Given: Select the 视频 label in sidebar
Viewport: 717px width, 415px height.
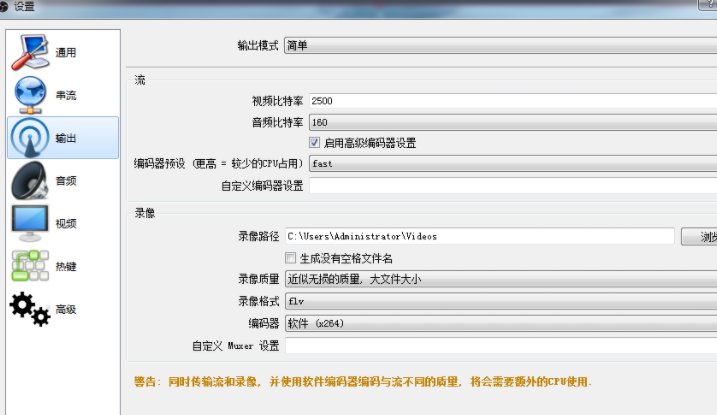Looking at the screenshot, I should 66,223.
